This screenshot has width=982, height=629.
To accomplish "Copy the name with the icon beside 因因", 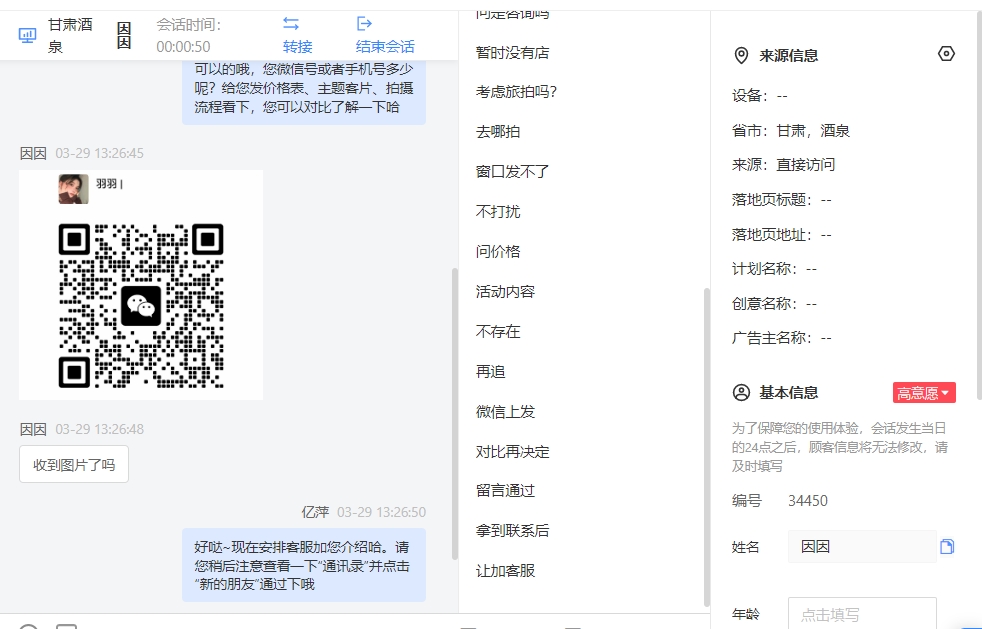I will (x=947, y=547).
